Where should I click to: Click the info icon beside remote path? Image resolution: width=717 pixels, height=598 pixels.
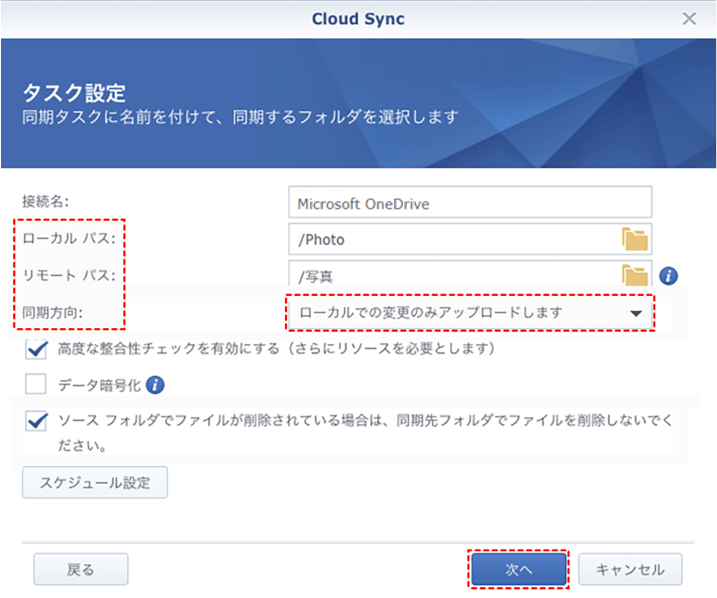tap(669, 275)
